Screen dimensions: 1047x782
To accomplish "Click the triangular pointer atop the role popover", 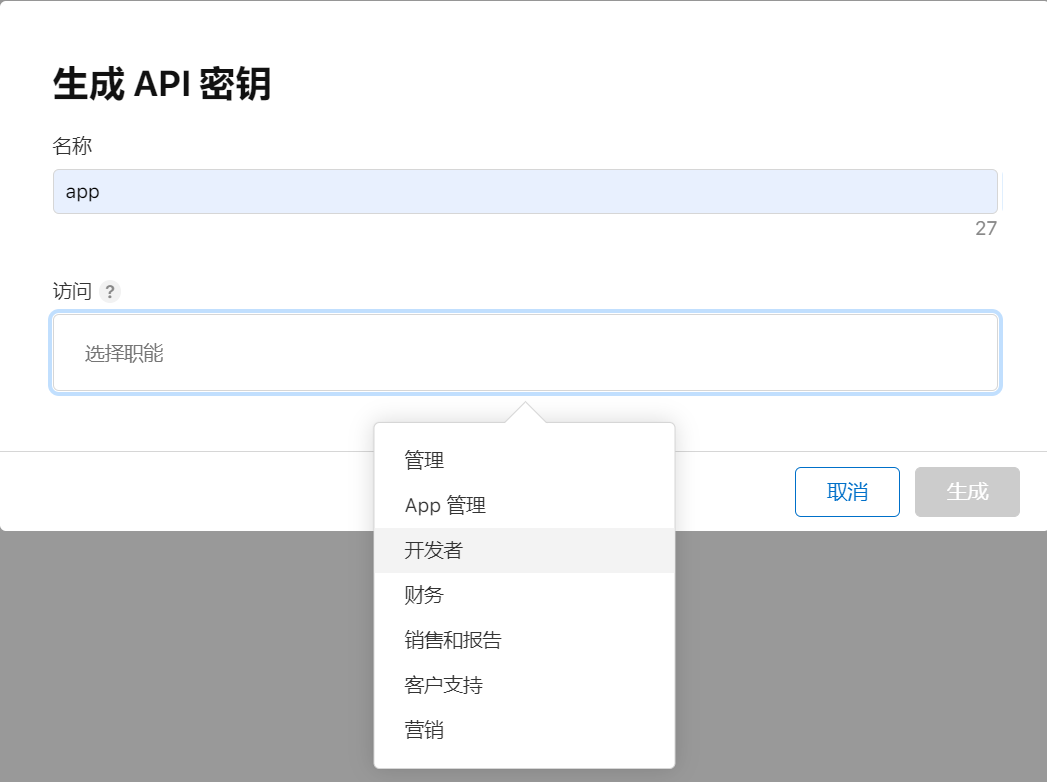I will [525, 413].
